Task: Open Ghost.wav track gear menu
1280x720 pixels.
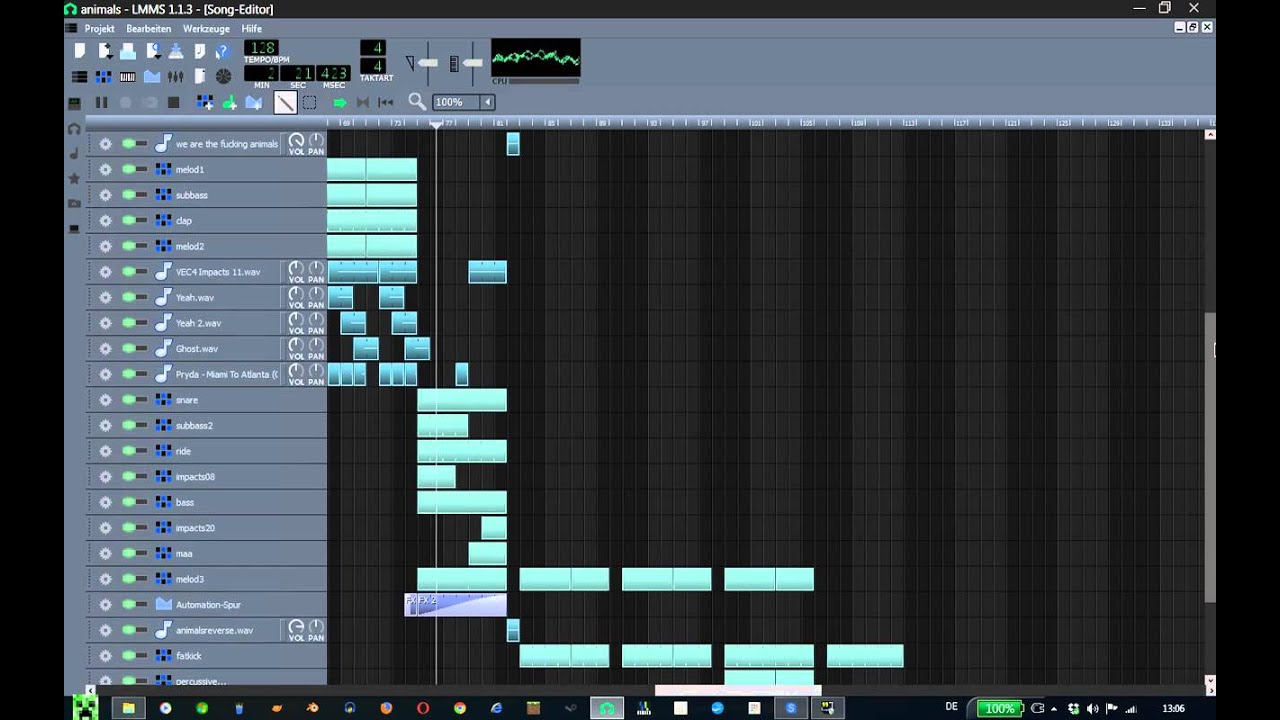Action: pyautogui.click(x=105, y=348)
